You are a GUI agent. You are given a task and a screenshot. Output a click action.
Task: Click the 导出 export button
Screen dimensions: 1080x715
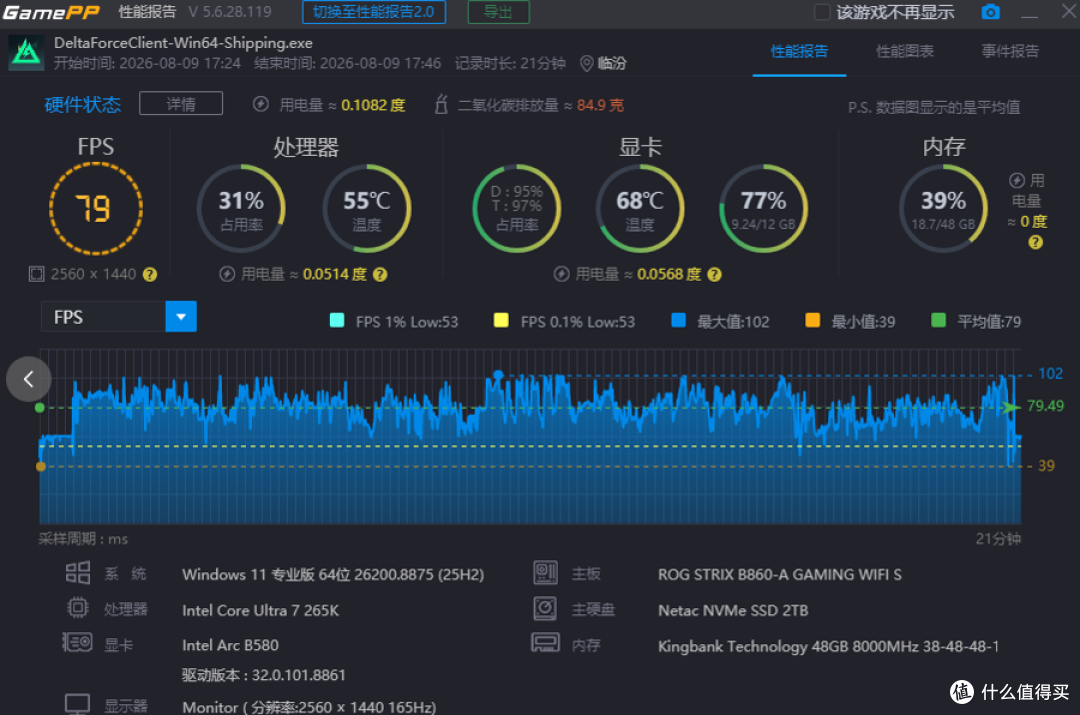coord(499,12)
